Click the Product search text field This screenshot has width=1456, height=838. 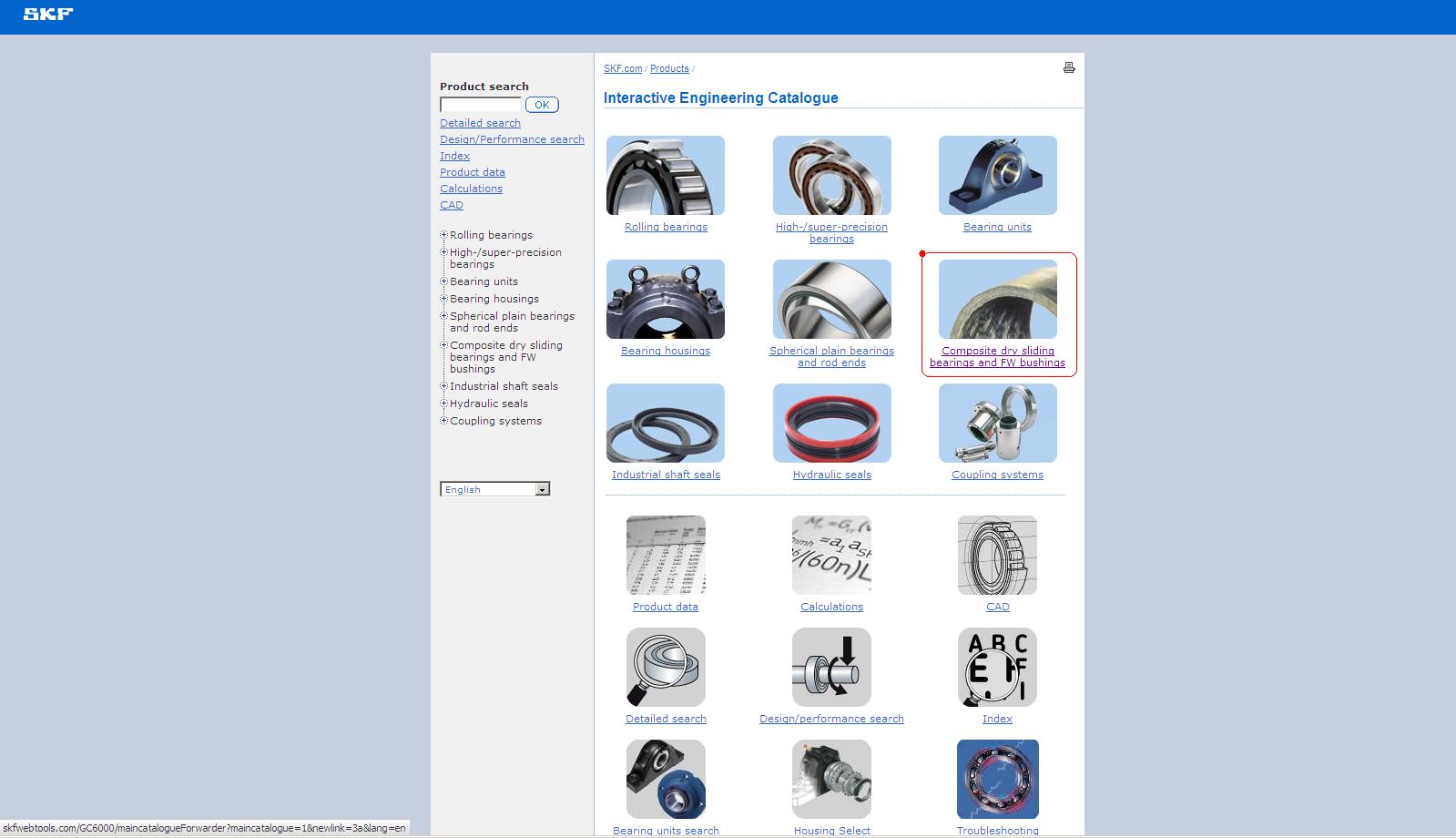(x=480, y=105)
